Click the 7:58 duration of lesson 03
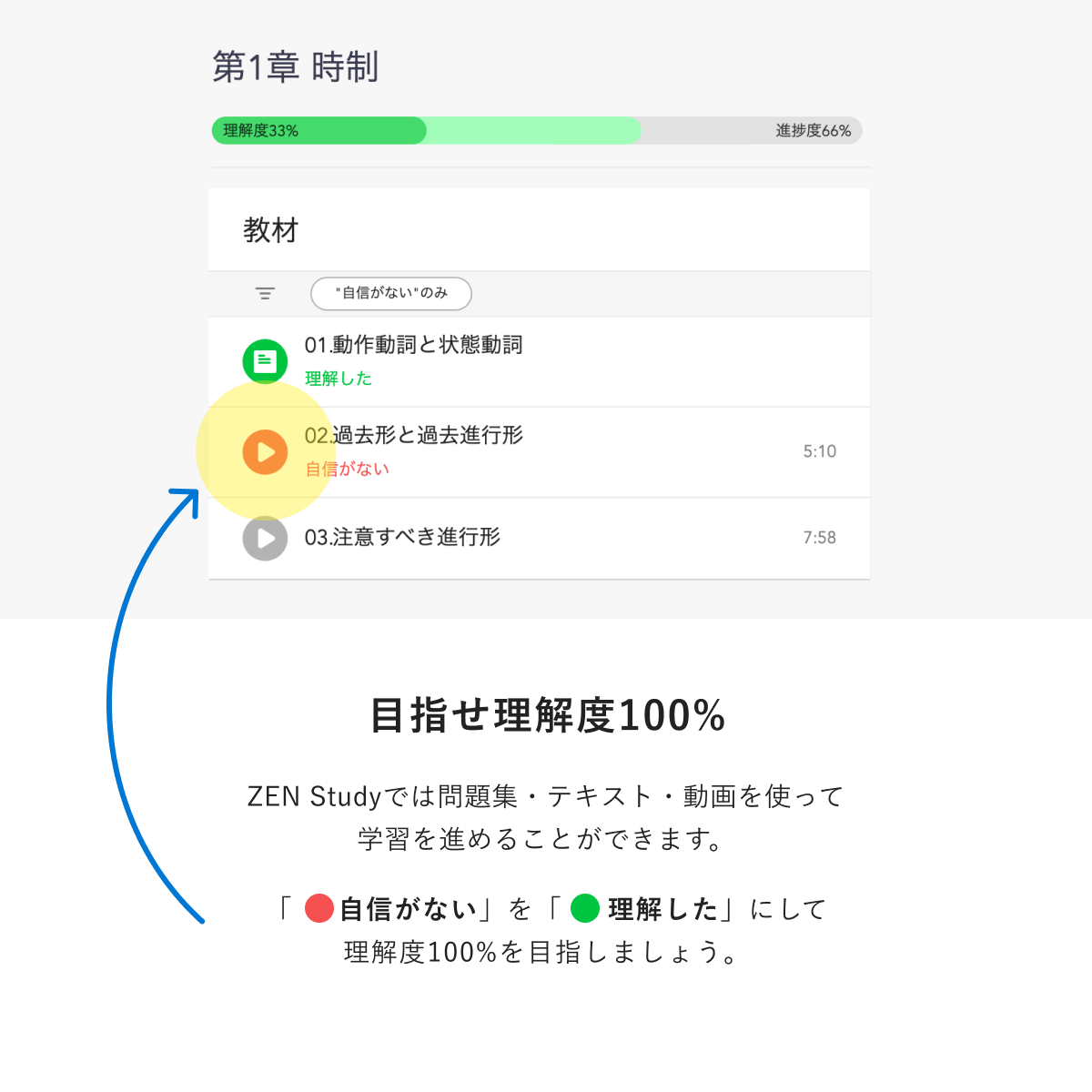1092x1092 pixels. click(819, 538)
